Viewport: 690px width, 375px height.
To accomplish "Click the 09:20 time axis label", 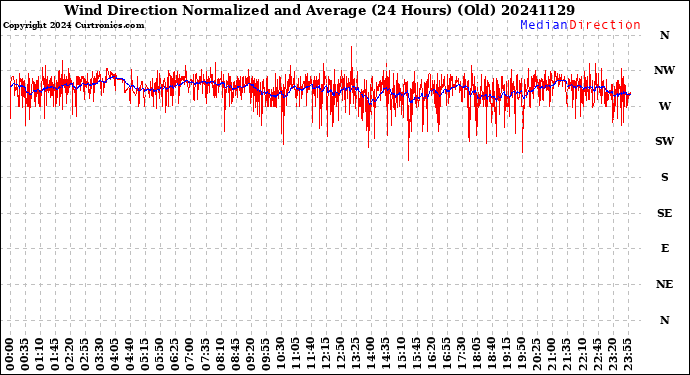I will [250, 354].
